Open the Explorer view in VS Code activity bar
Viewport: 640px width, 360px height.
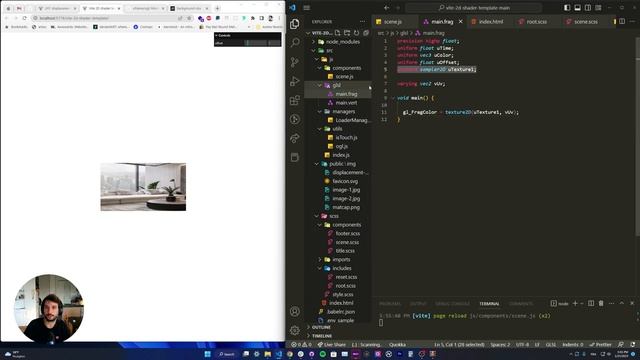[x=295, y=24]
